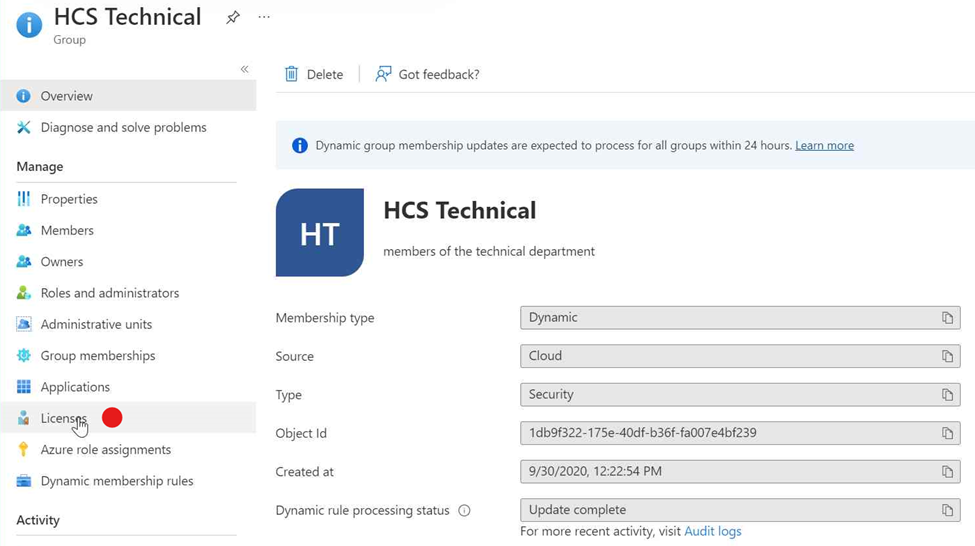Follow the Learn more link
Viewport: 975px width, 546px height.
(824, 146)
